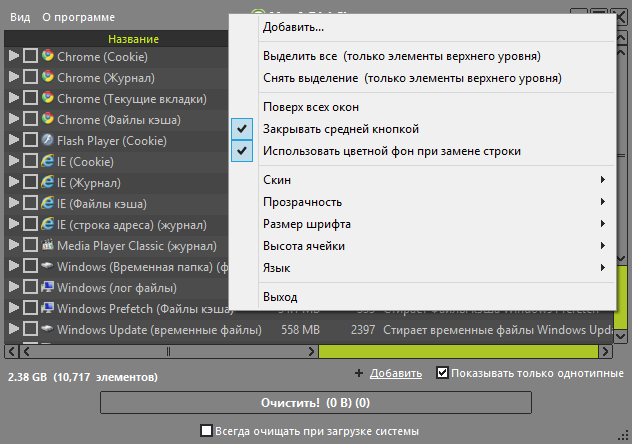Click the Flash Player (Cookie) icon
Image resolution: width=633 pixels, height=445 pixels.
coord(48,140)
